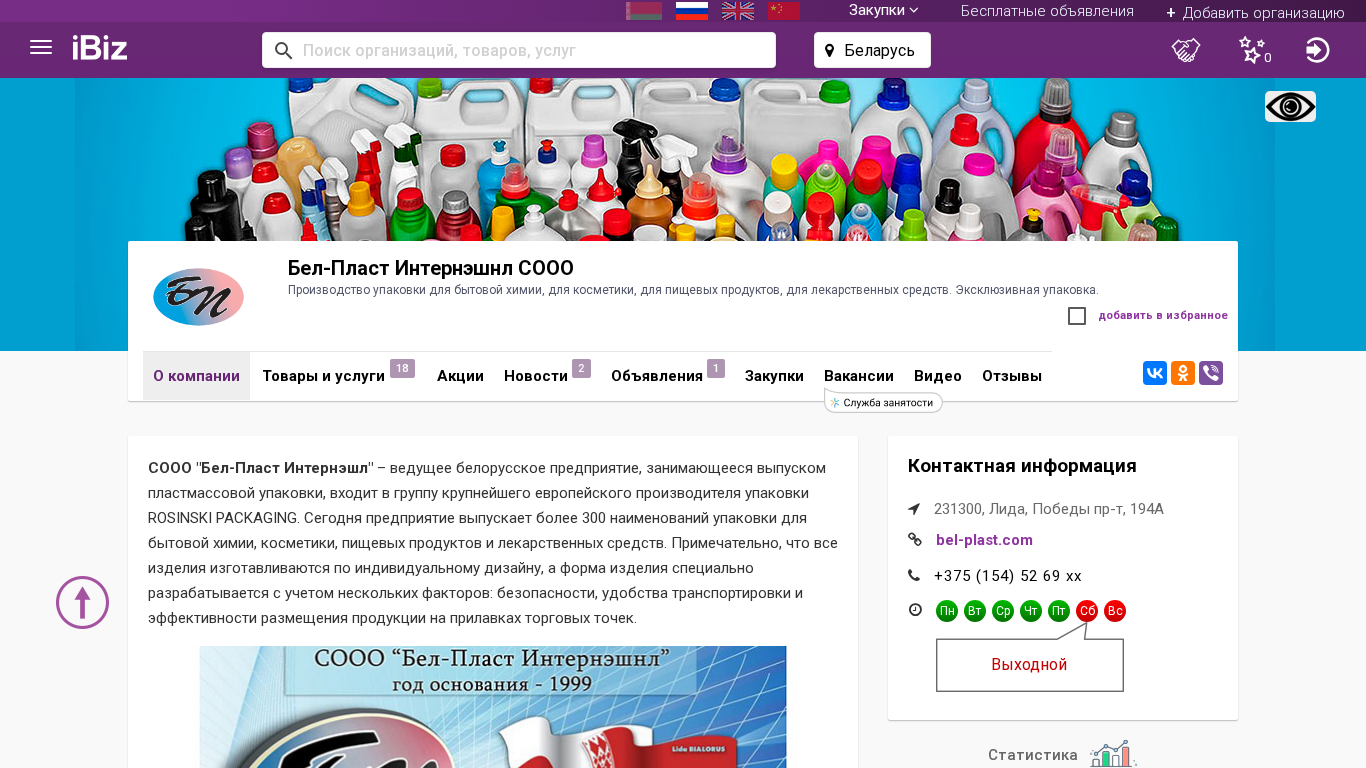
Task: Select Wednesday (Ср) schedule circle
Action: click(x=1003, y=611)
